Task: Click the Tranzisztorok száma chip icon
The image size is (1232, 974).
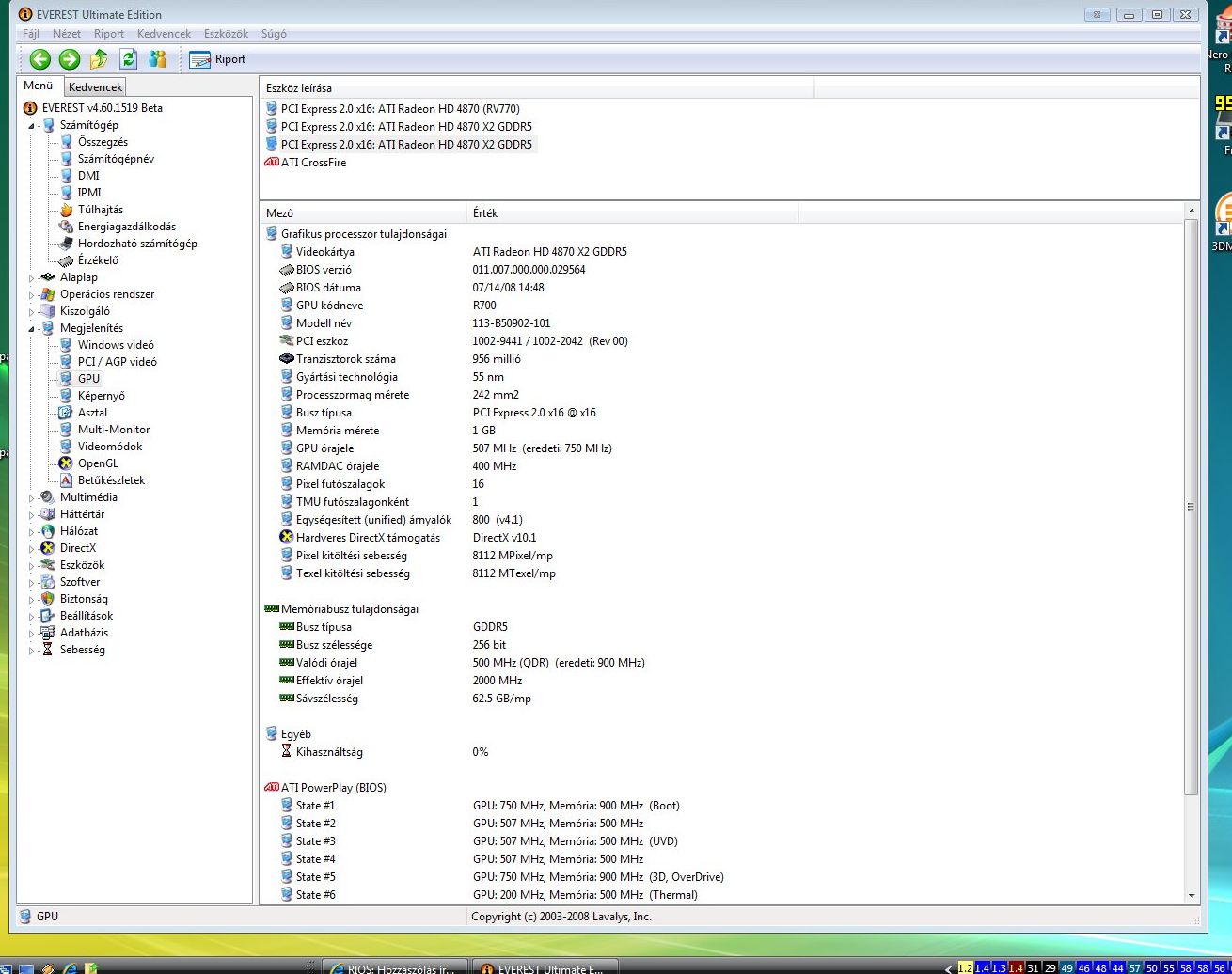Action: (287, 359)
